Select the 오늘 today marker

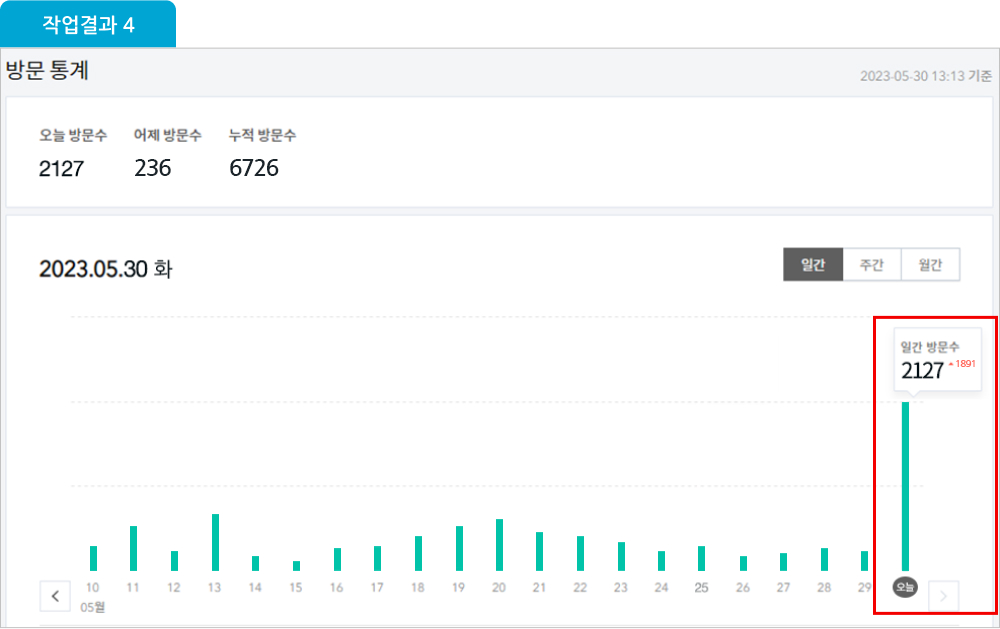coord(905,587)
